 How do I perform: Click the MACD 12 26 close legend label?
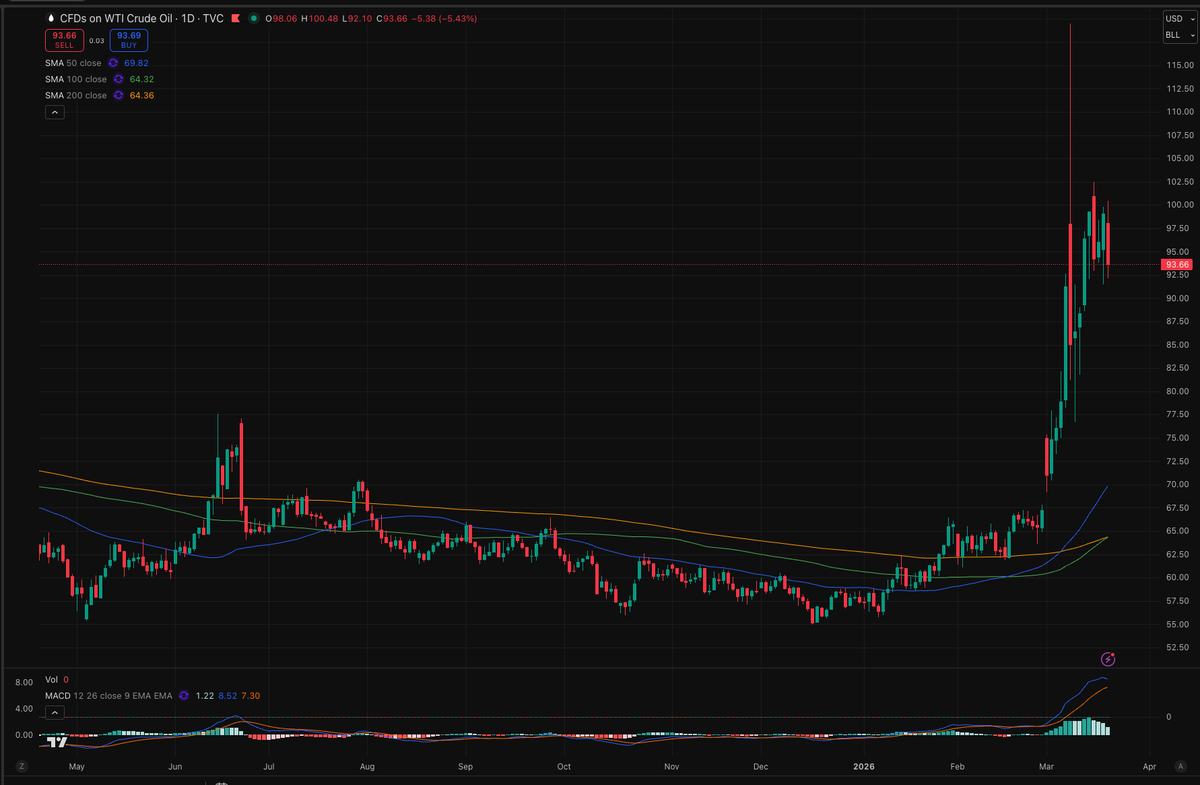[x=109, y=695]
